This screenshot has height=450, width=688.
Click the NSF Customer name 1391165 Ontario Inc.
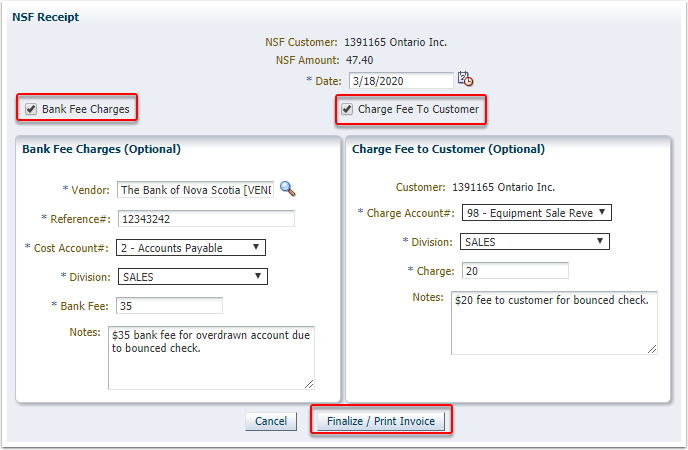tap(395, 42)
